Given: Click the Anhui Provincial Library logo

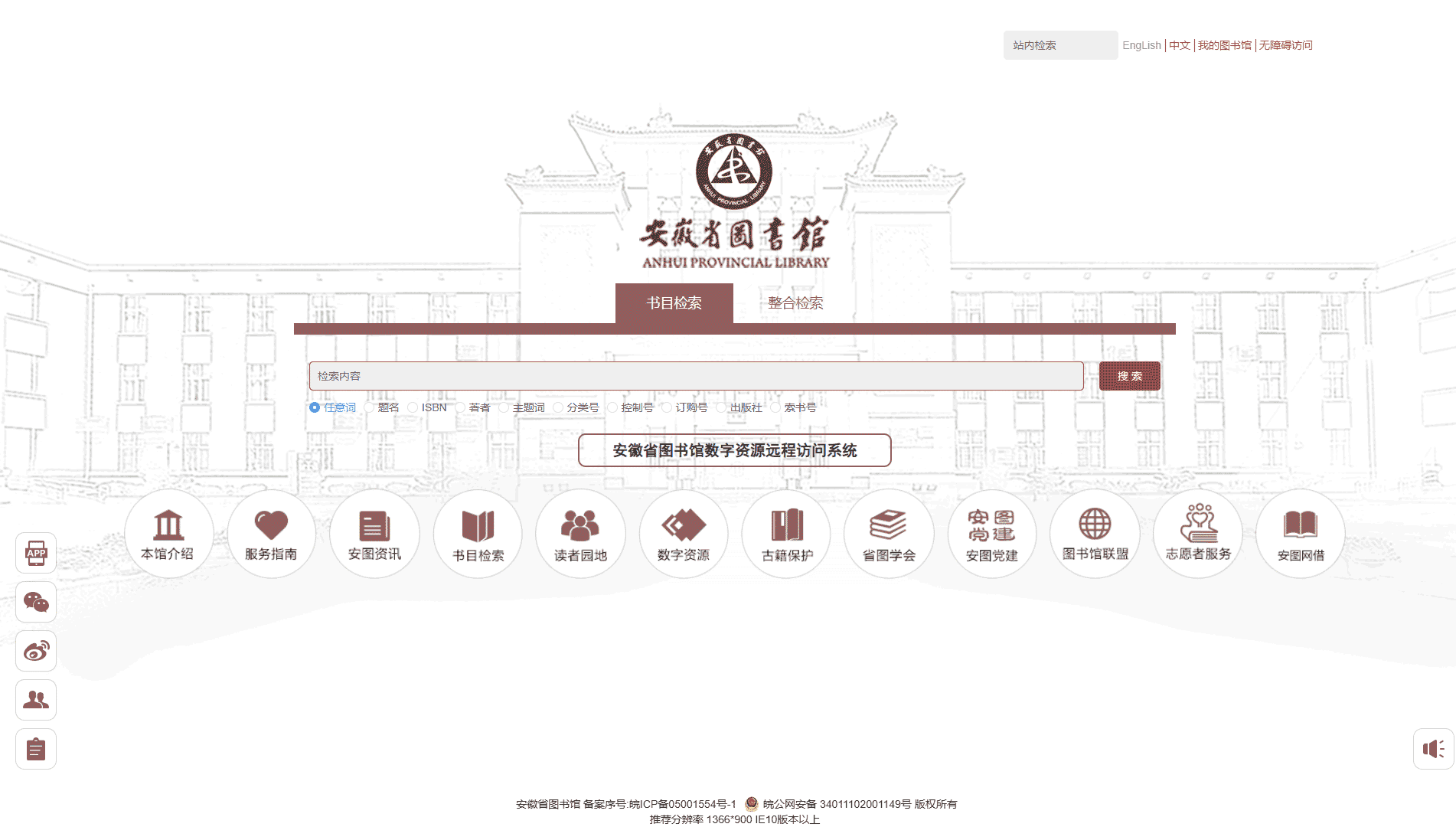Looking at the screenshot, I should 734,201.
